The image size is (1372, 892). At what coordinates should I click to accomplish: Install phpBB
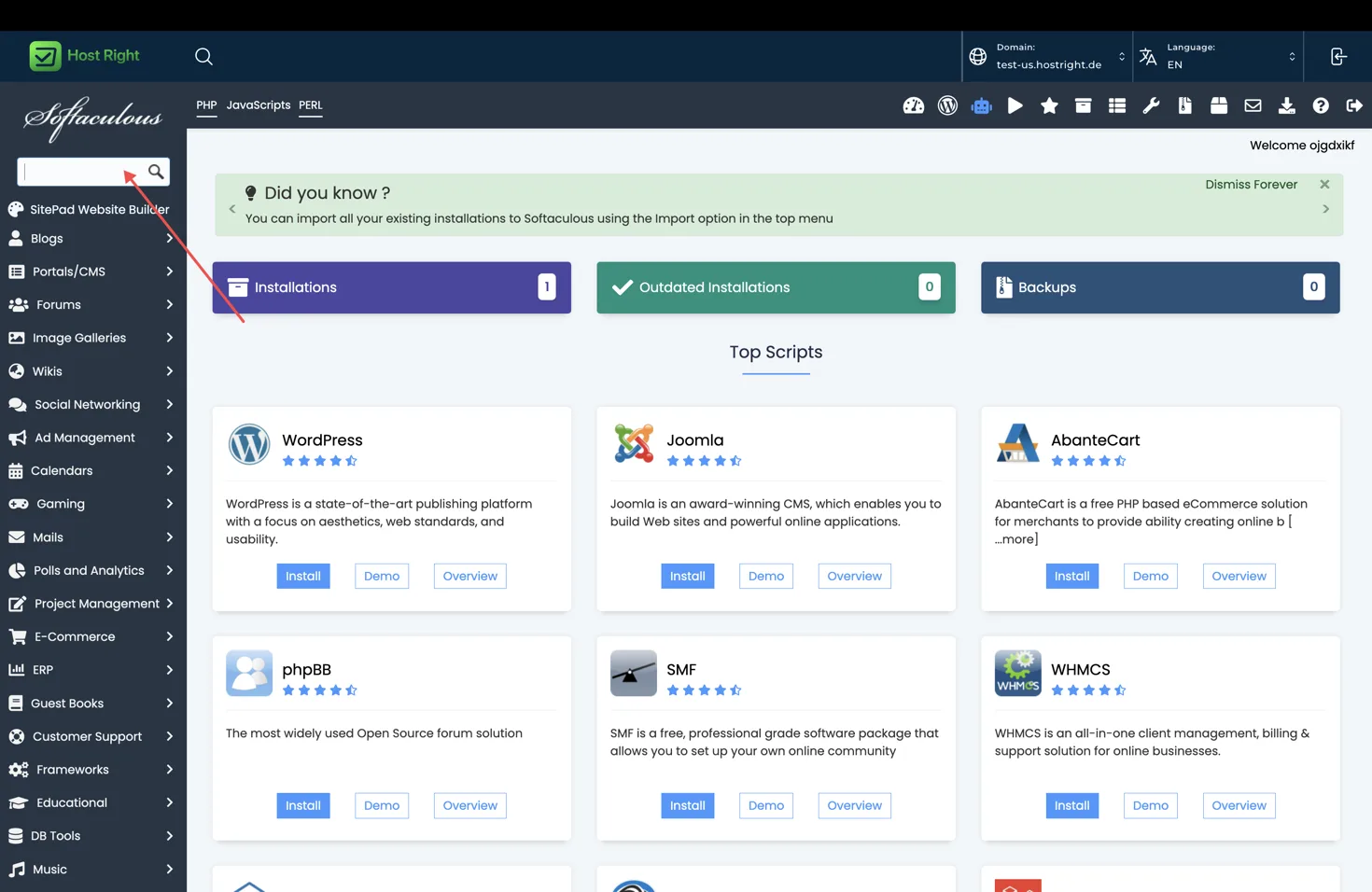pyautogui.click(x=303, y=806)
